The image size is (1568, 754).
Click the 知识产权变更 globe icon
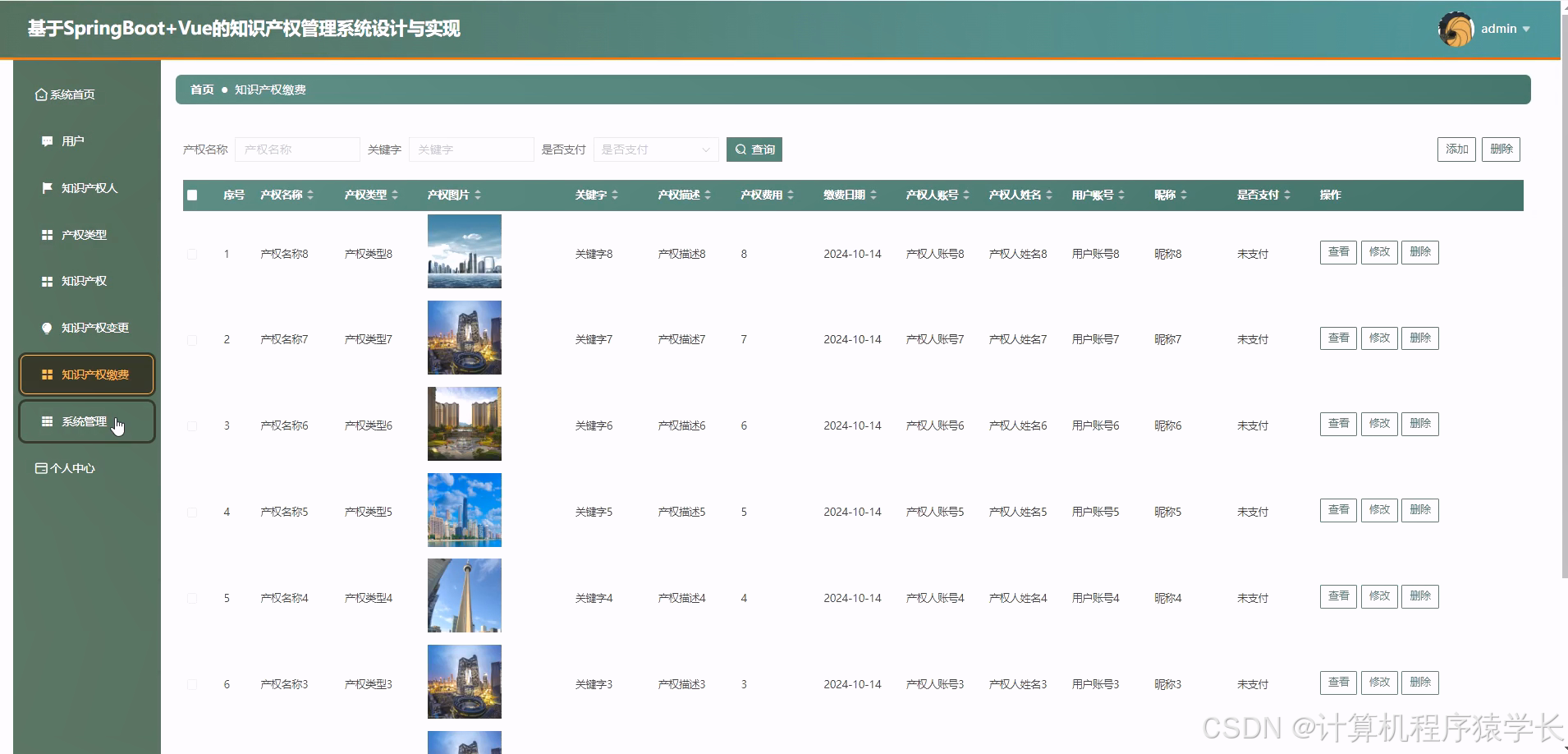(x=46, y=327)
